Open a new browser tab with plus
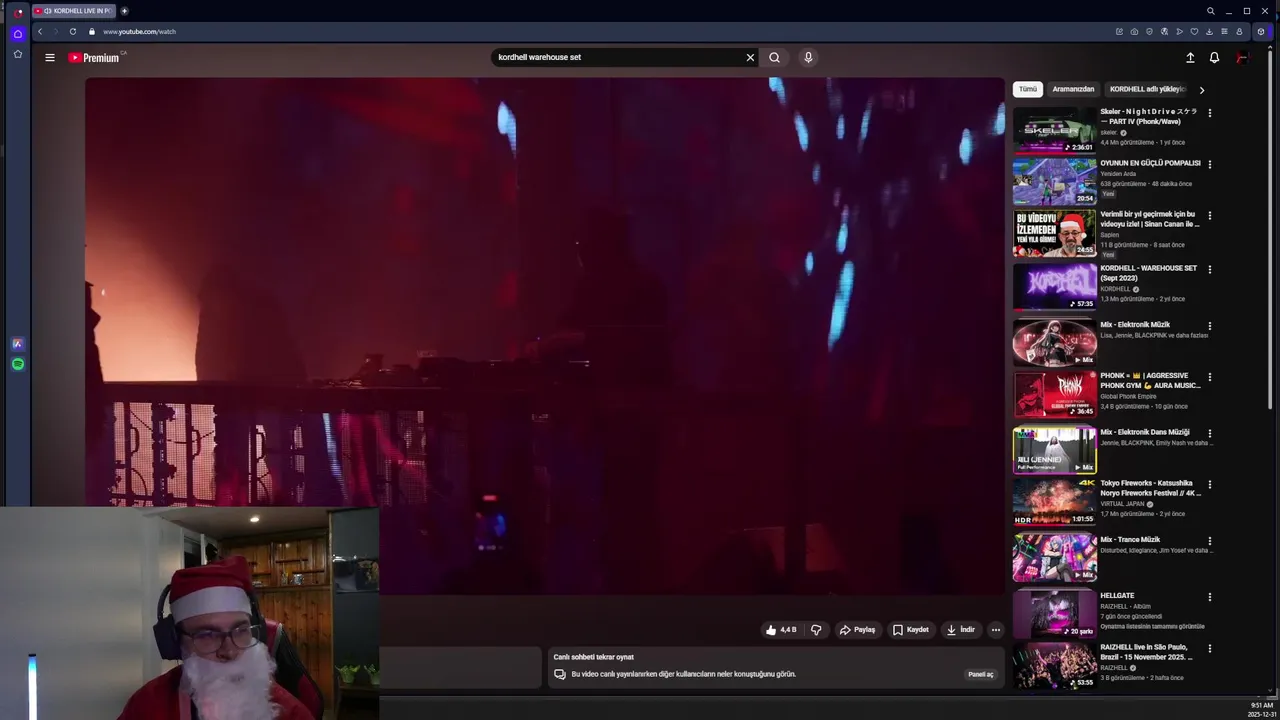 [x=124, y=11]
